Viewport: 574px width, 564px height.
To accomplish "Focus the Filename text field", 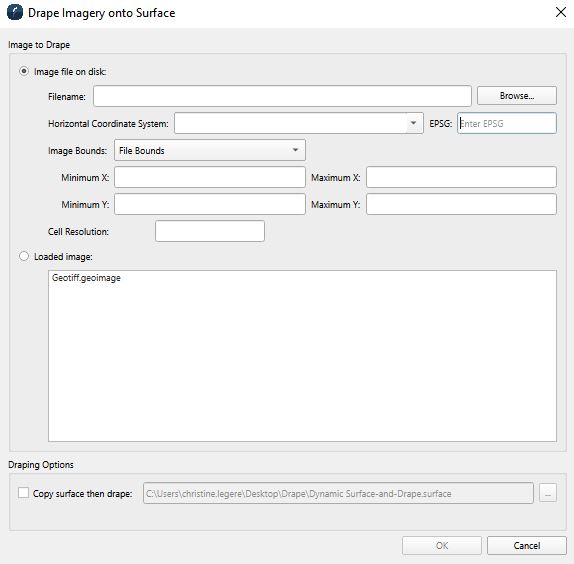I will [x=282, y=96].
